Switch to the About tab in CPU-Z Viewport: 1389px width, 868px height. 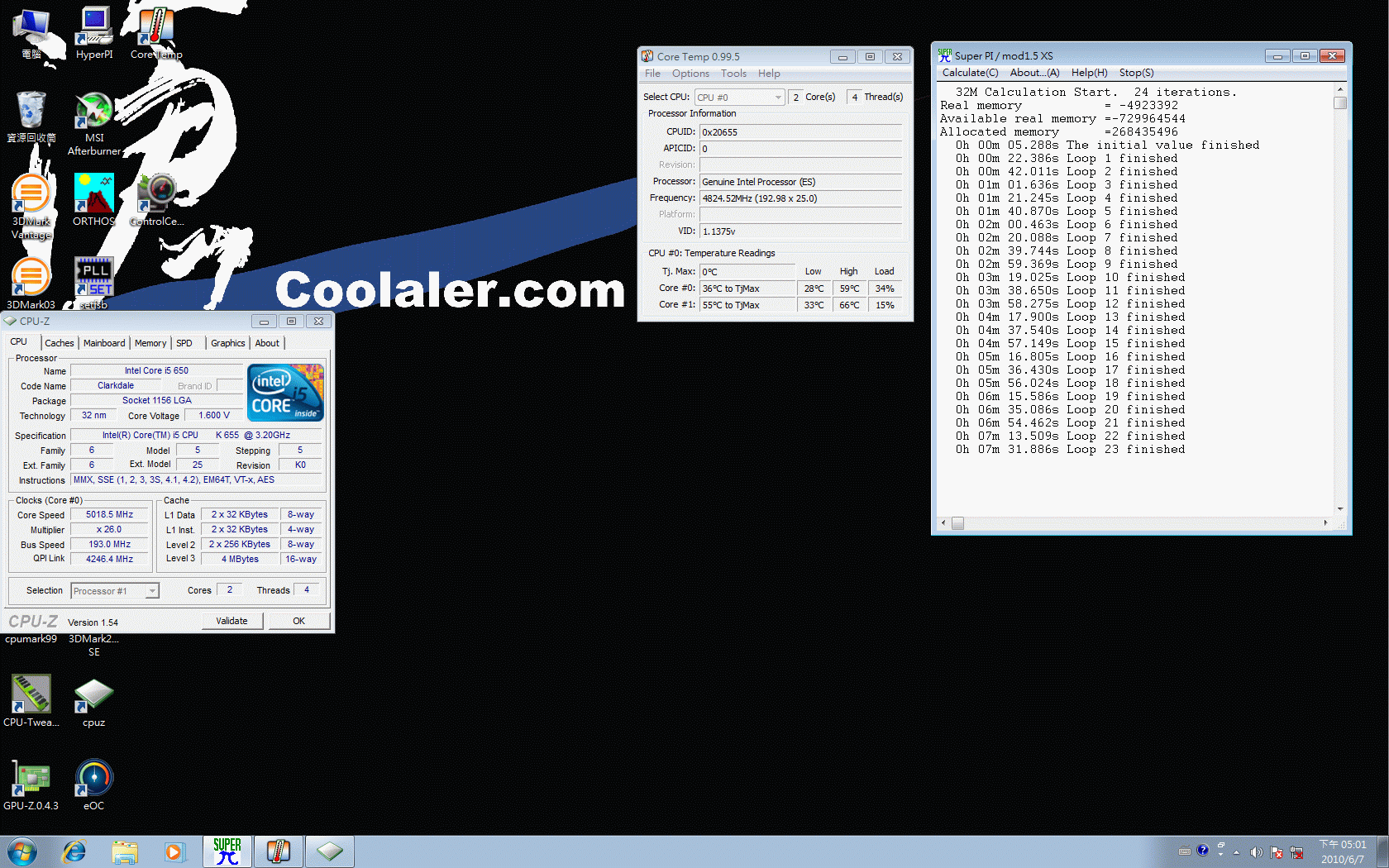pos(267,343)
